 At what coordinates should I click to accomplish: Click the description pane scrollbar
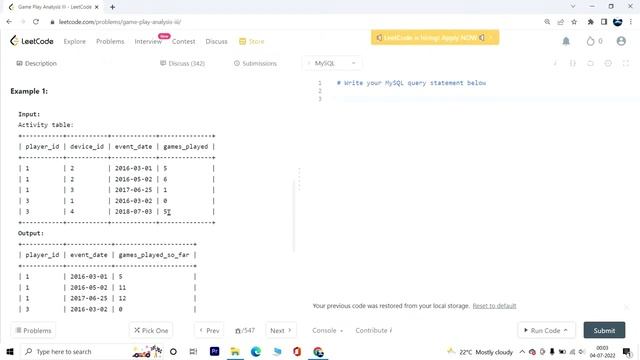tap(293, 216)
